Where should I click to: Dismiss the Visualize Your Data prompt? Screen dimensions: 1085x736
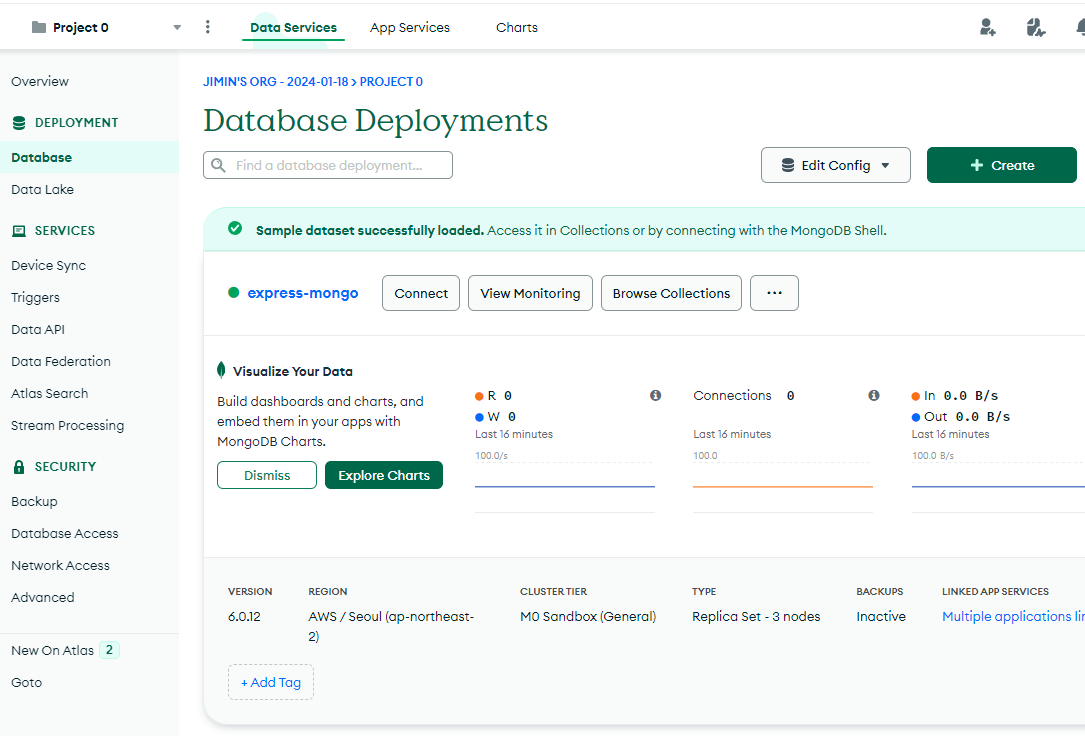pos(267,475)
